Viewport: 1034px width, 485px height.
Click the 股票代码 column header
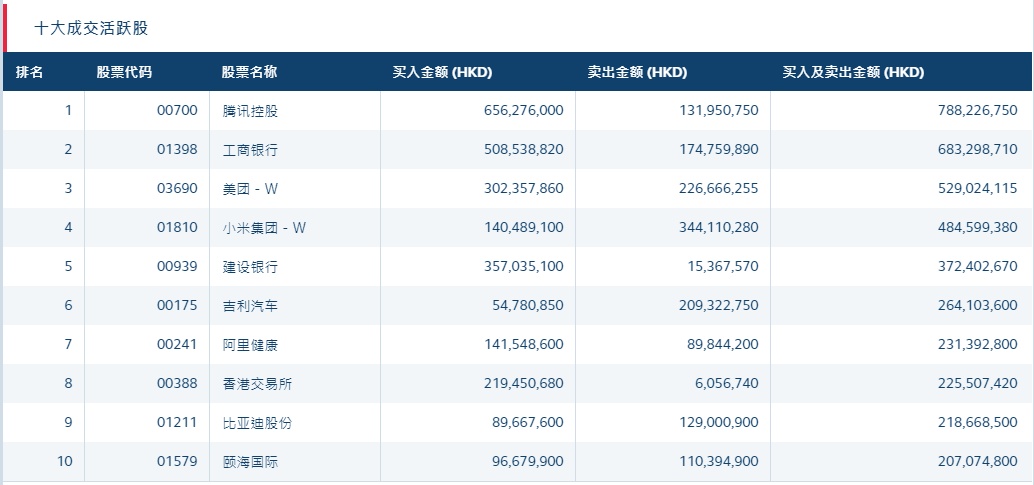click(124, 72)
